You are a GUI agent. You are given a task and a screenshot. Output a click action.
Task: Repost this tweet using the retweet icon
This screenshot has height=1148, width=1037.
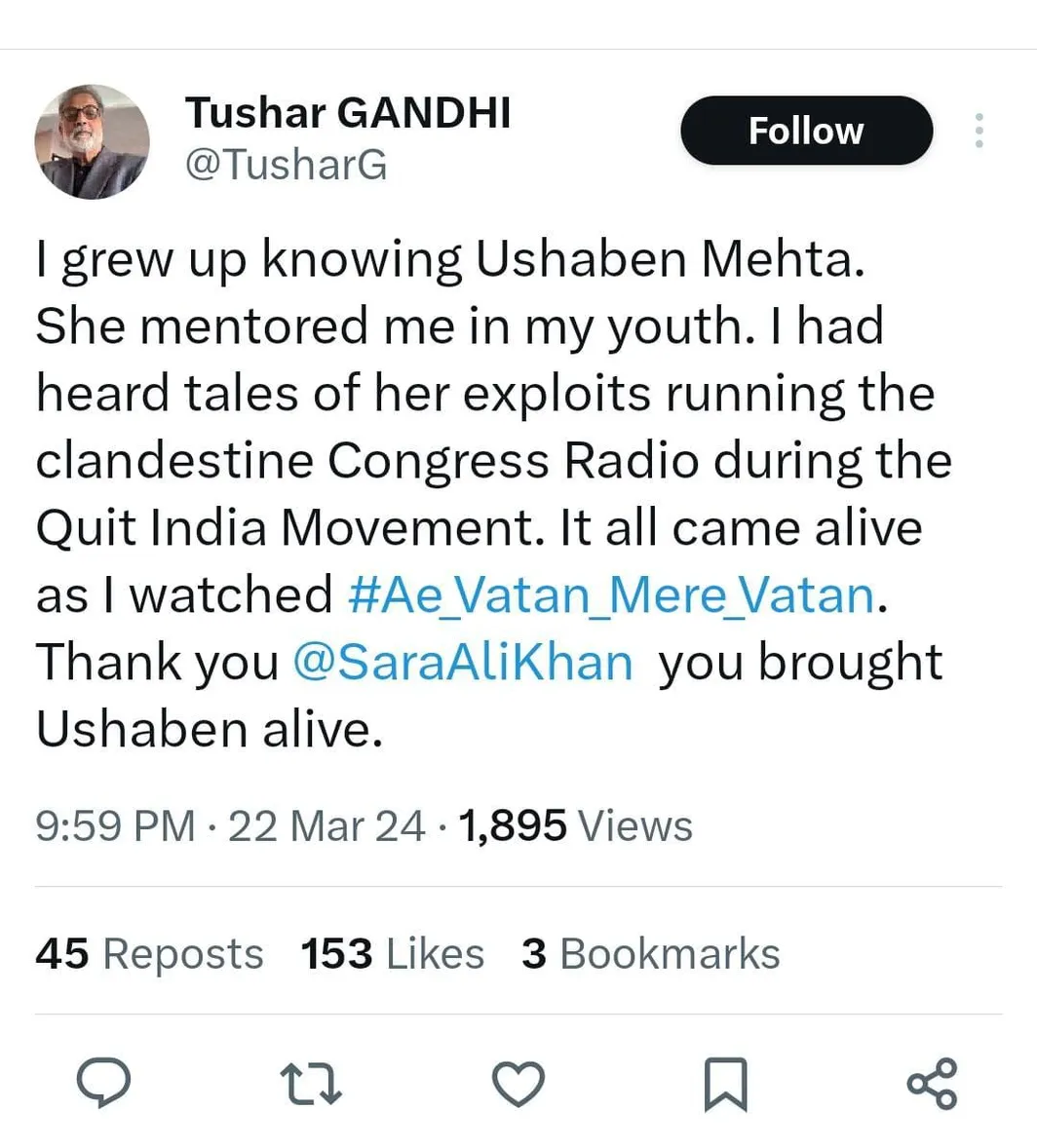coord(311,1084)
